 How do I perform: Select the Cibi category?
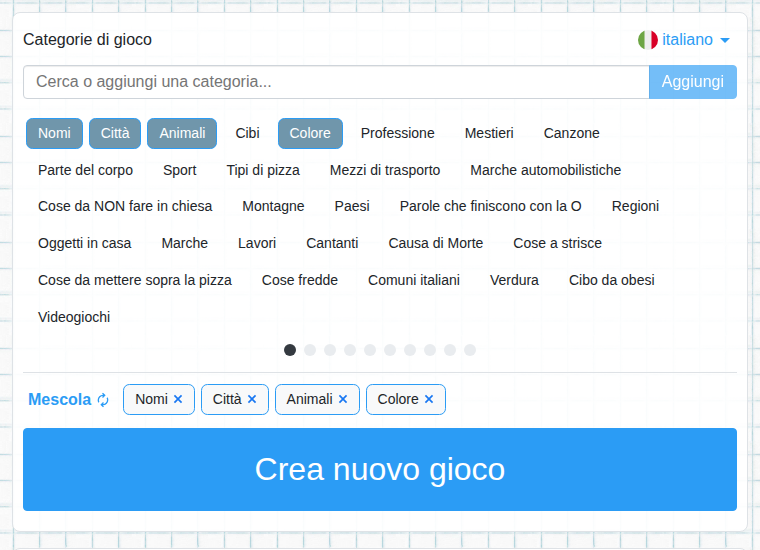click(x=247, y=133)
